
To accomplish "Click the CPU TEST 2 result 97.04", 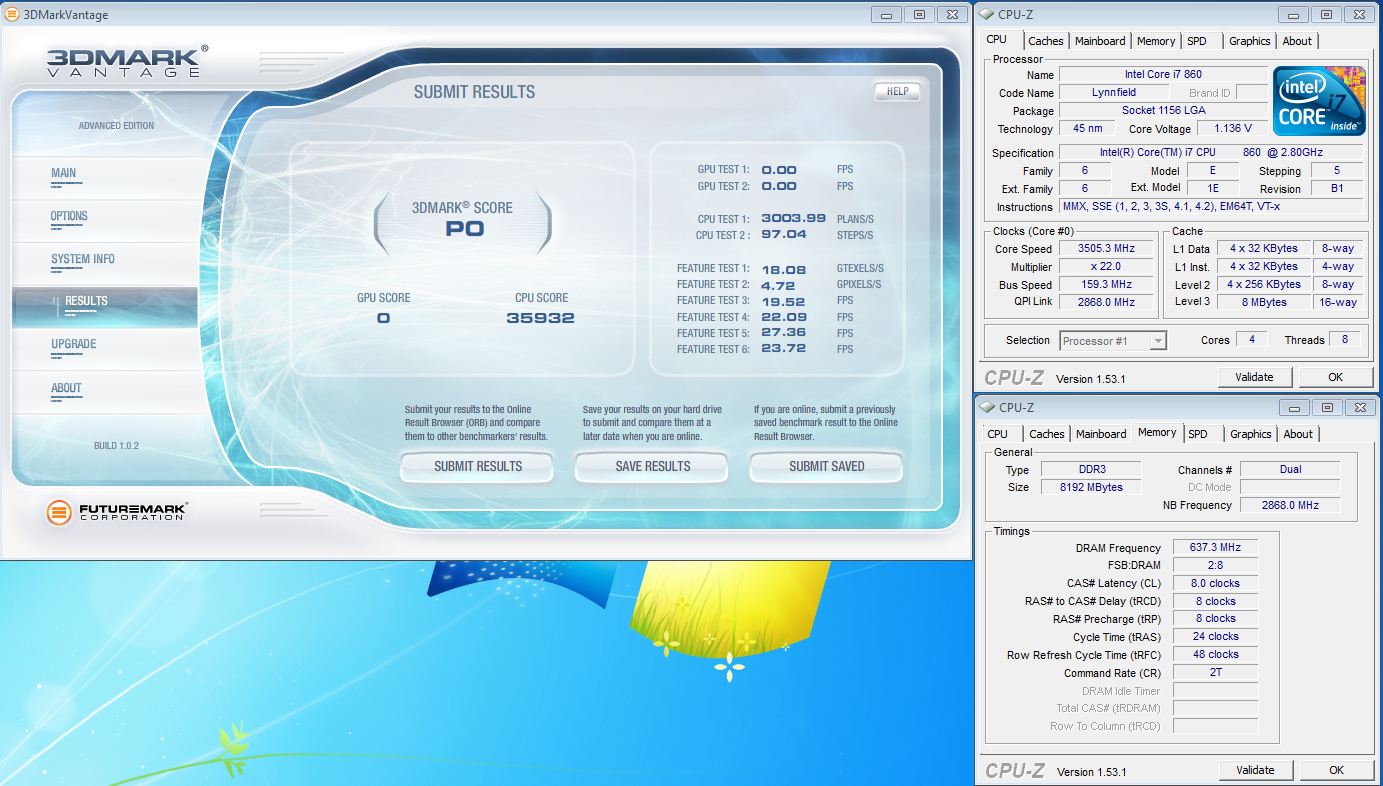I will 784,235.
